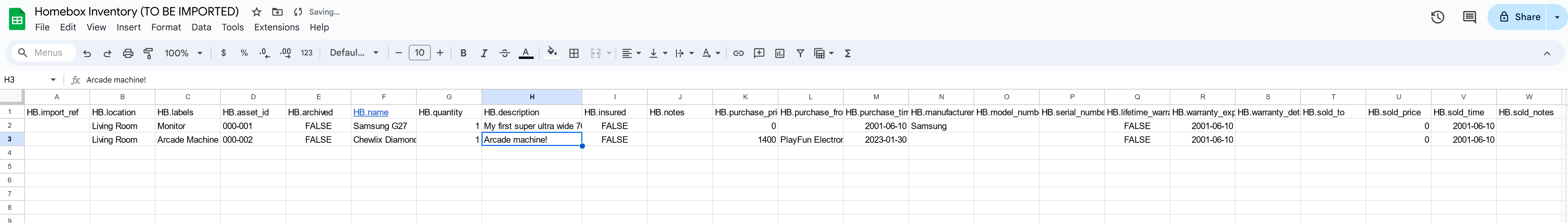Image resolution: width=1568 pixels, height=223 pixels.
Task: Toggle bold formatting
Action: pyautogui.click(x=463, y=54)
